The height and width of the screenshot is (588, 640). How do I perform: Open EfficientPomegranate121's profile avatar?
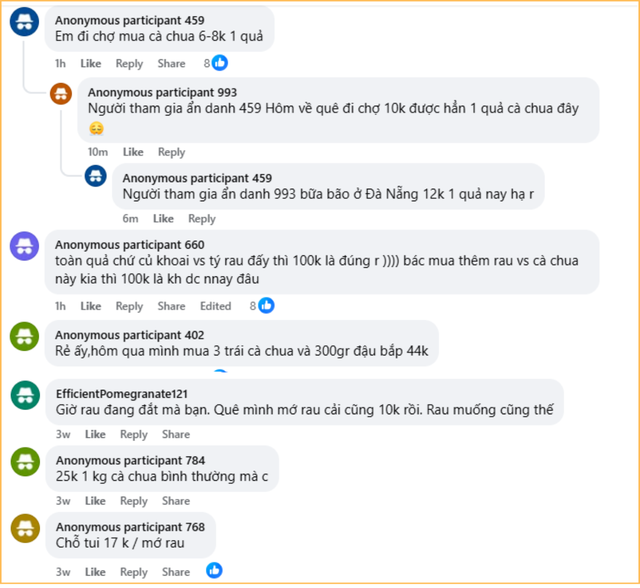(26, 397)
